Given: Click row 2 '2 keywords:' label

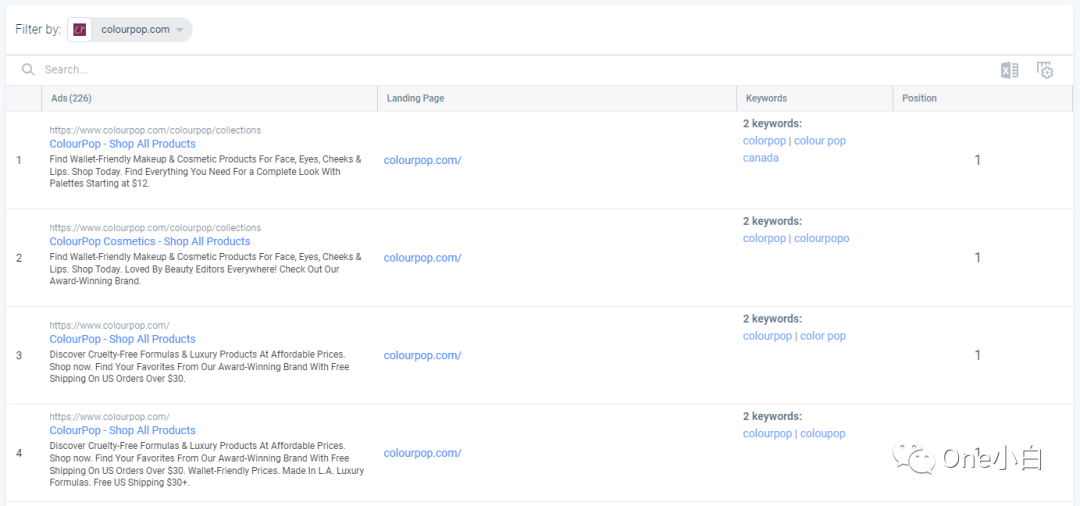Looking at the screenshot, I should [x=773, y=222].
